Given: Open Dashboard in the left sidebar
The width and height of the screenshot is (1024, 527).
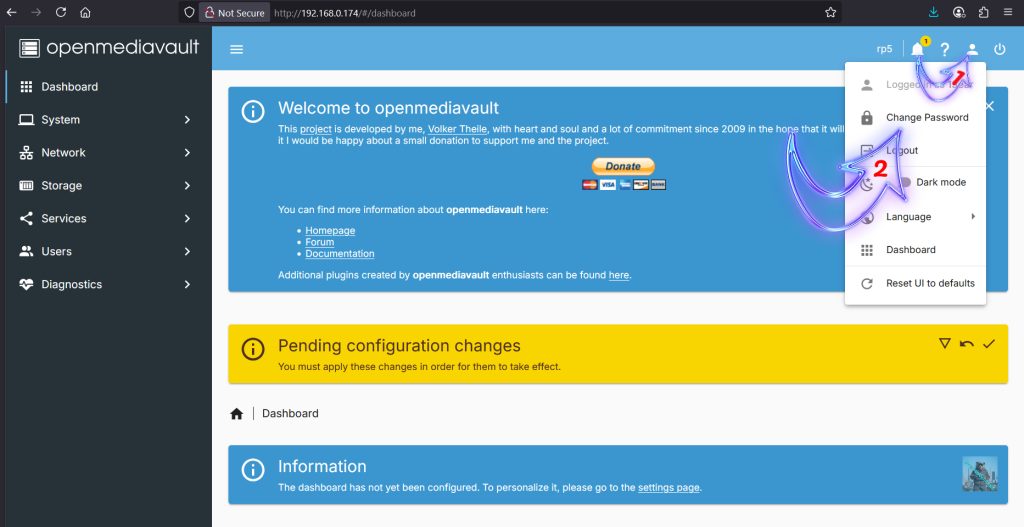Looking at the screenshot, I should [69, 87].
